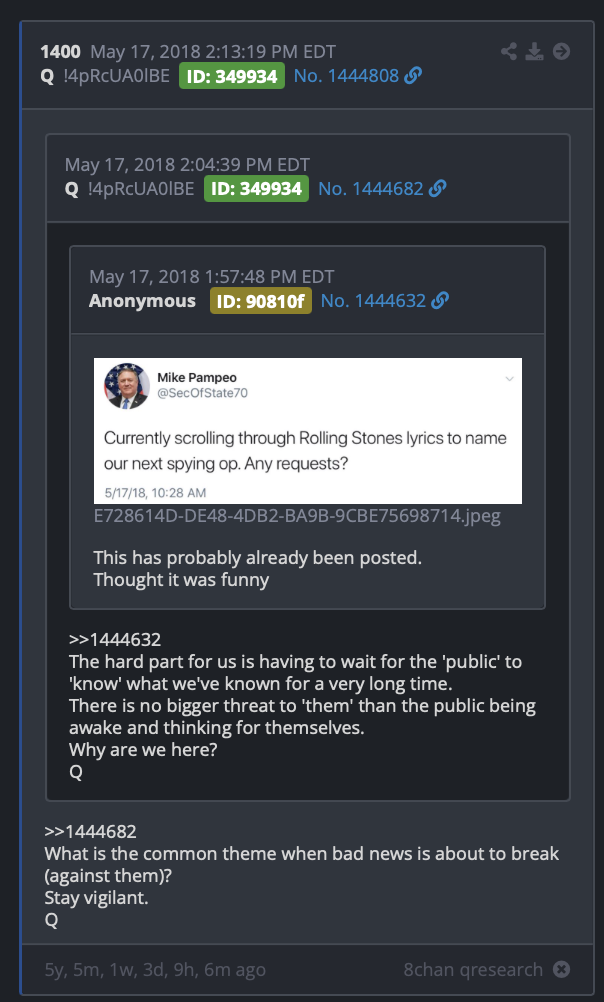Viewport: 604px width, 1002px height.
Task: Select the green ID: 349934 badge in the header
Action: (232, 76)
